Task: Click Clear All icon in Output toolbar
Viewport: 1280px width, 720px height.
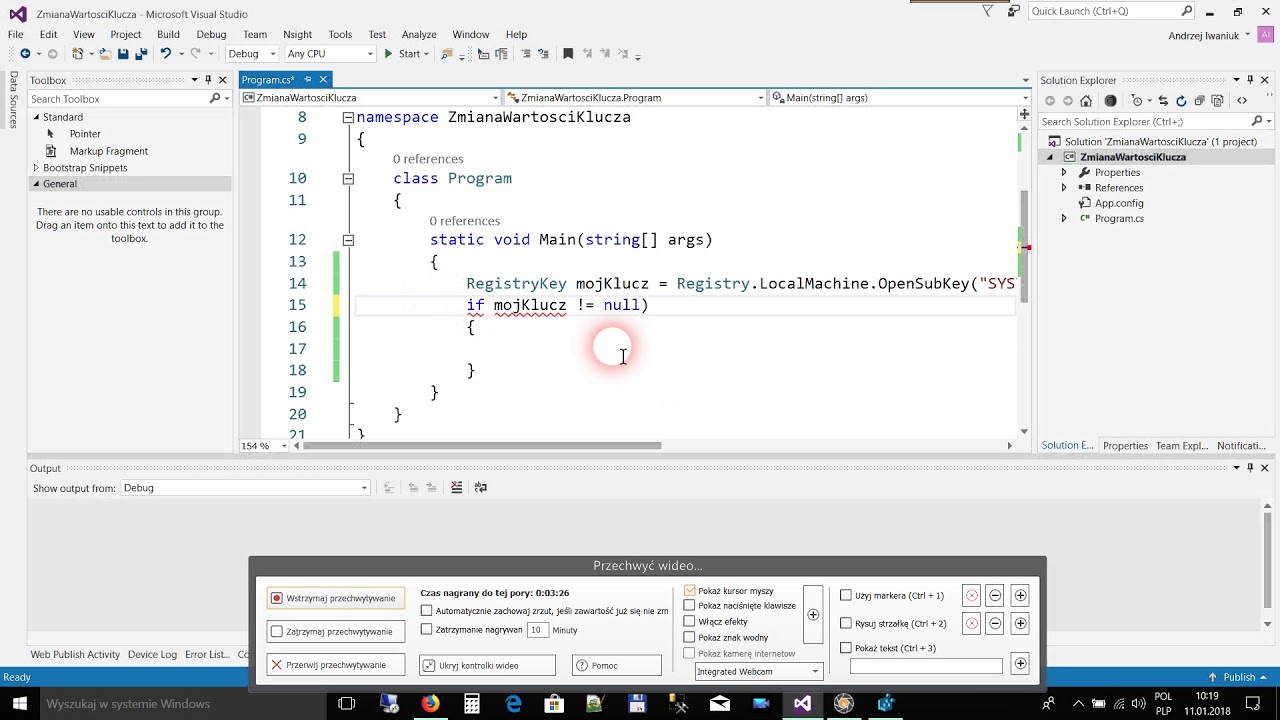Action: pyautogui.click(x=456, y=487)
